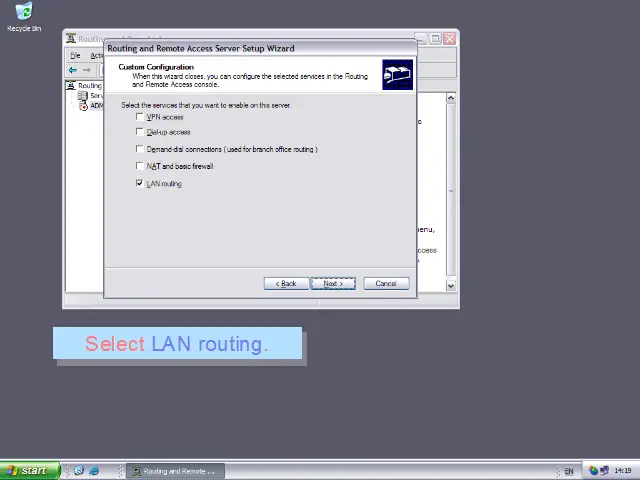Open the Recycle Bin desktop icon
Image resolution: width=640 pixels, height=480 pixels.
pyautogui.click(x=23, y=14)
